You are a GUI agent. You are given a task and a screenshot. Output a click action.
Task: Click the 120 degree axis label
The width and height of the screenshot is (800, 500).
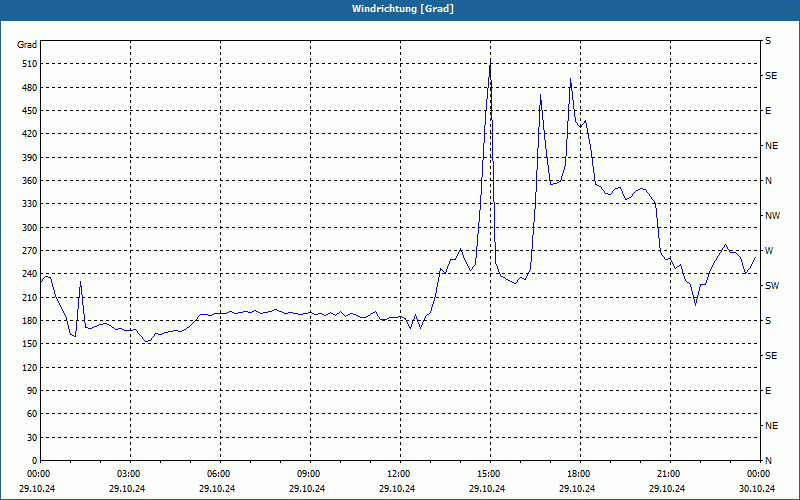(30, 367)
